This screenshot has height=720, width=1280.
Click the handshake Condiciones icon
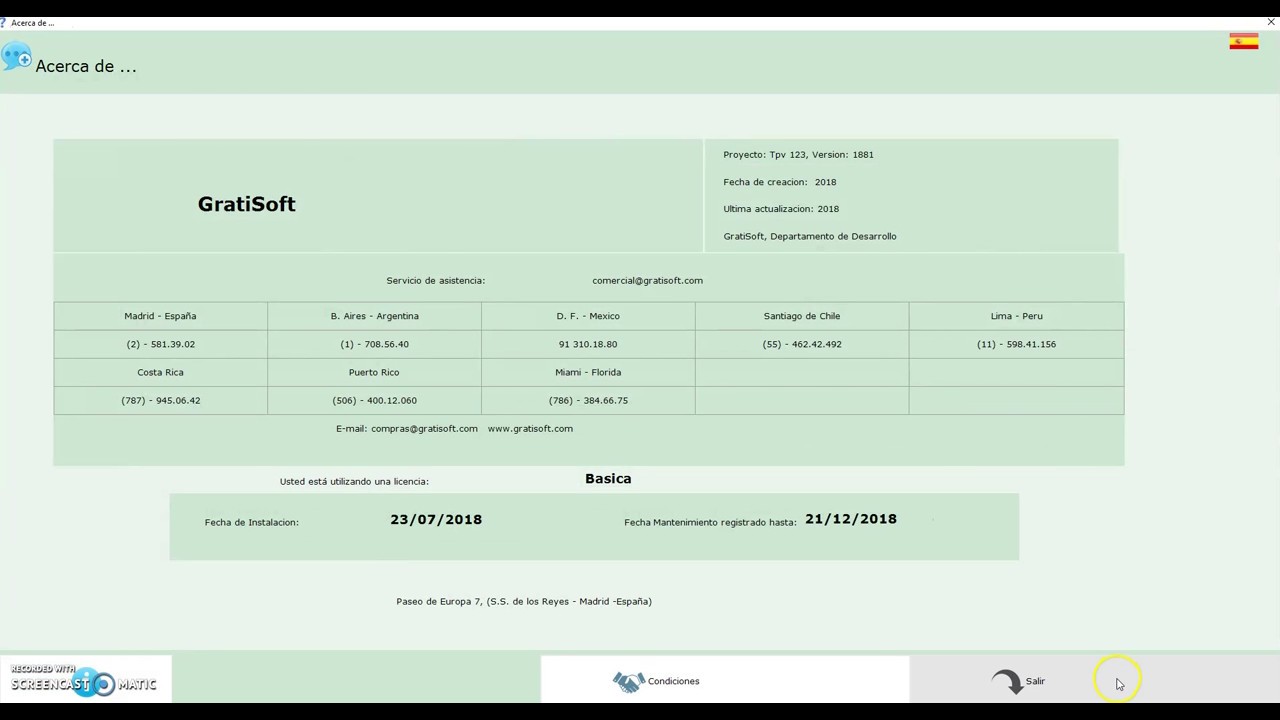(628, 681)
